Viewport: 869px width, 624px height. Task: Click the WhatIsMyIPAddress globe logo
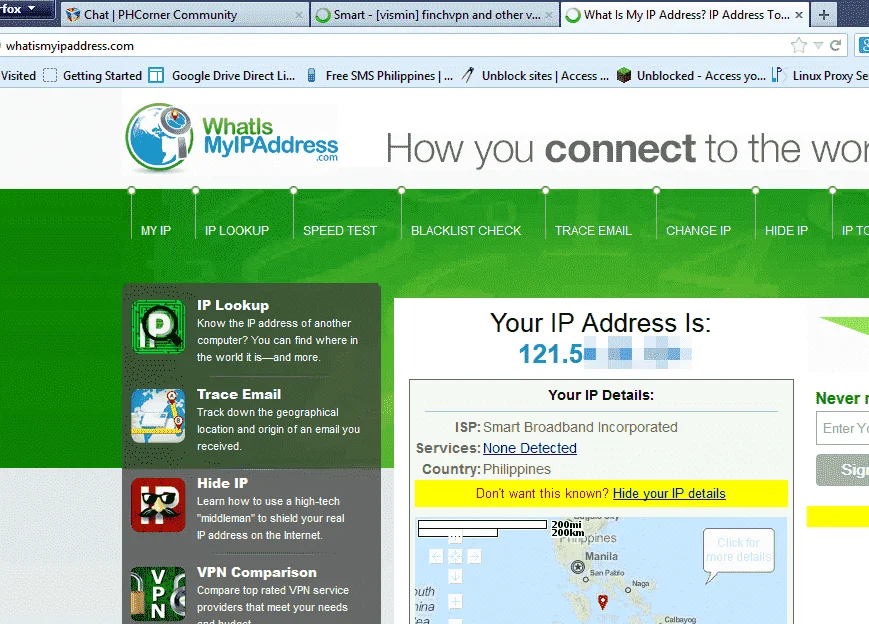click(x=159, y=136)
